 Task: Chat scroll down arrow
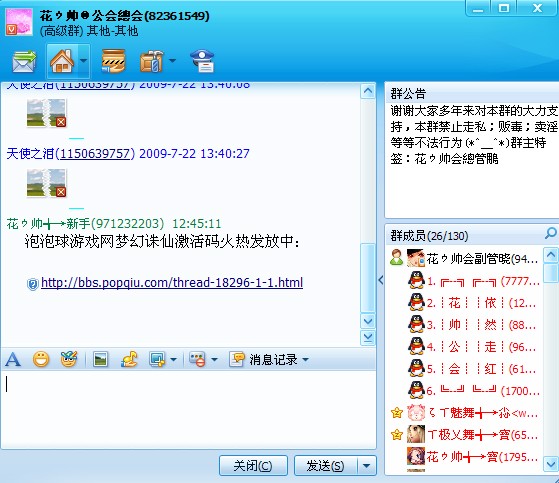click(368, 321)
